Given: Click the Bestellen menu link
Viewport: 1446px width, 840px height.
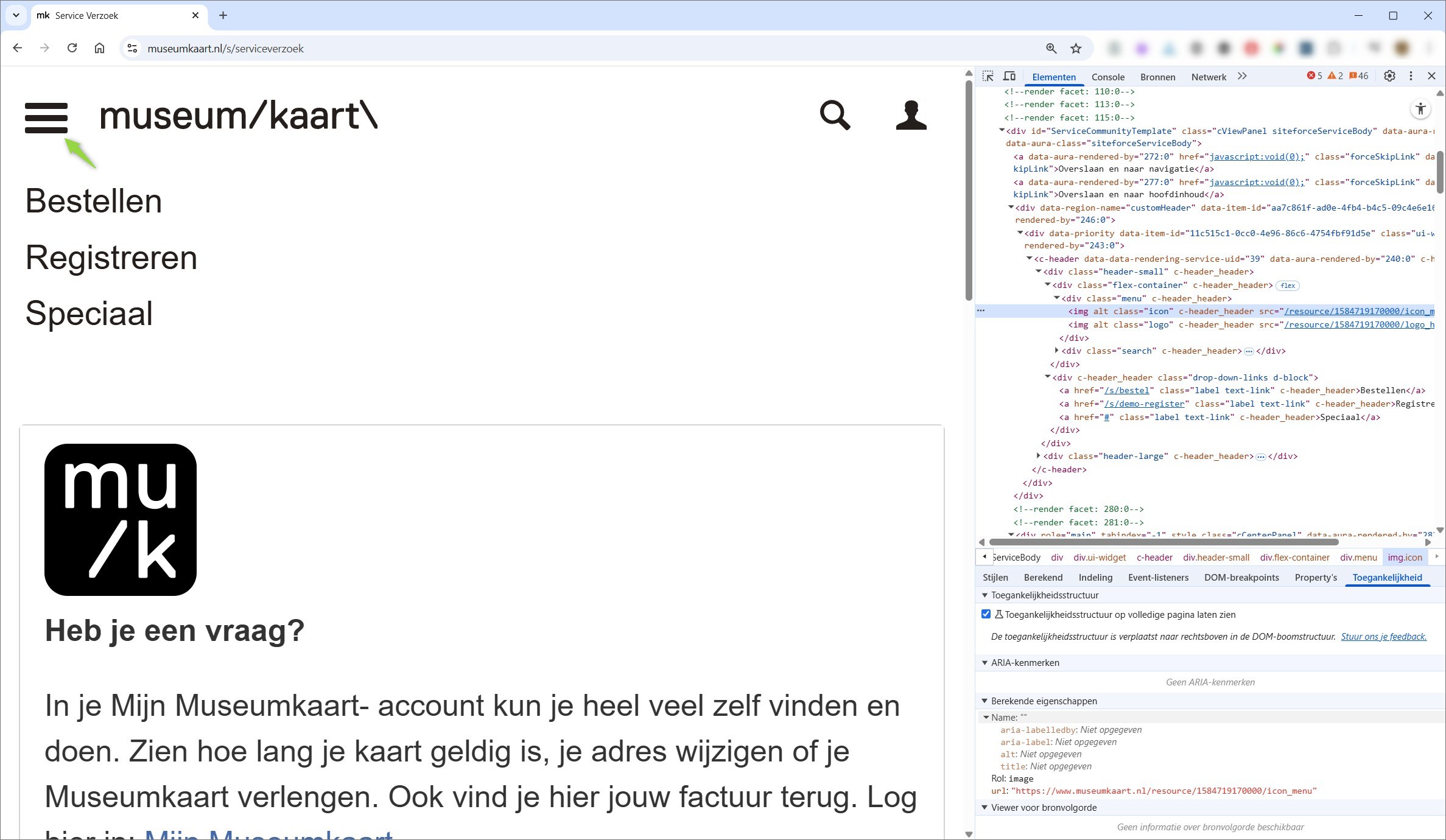Looking at the screenshot, I should (x=94, y=201).
